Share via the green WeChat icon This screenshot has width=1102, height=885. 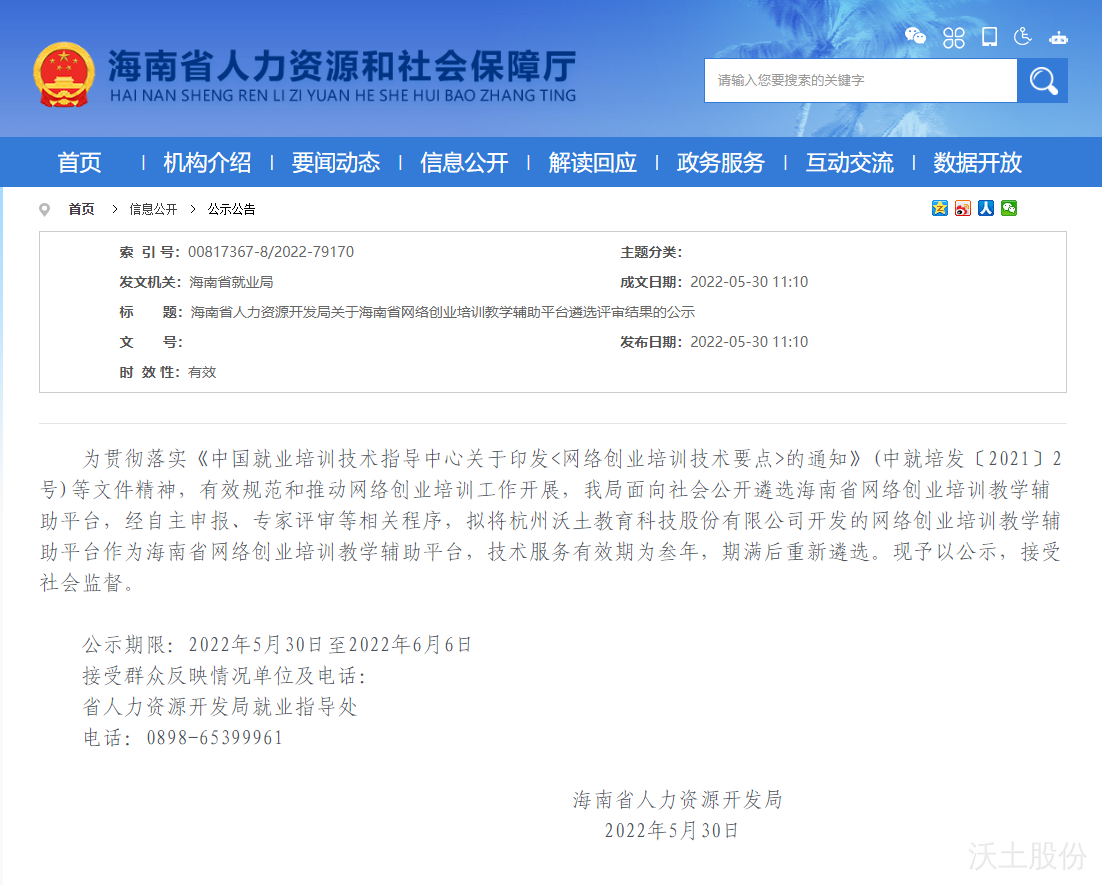[1009, 208]
